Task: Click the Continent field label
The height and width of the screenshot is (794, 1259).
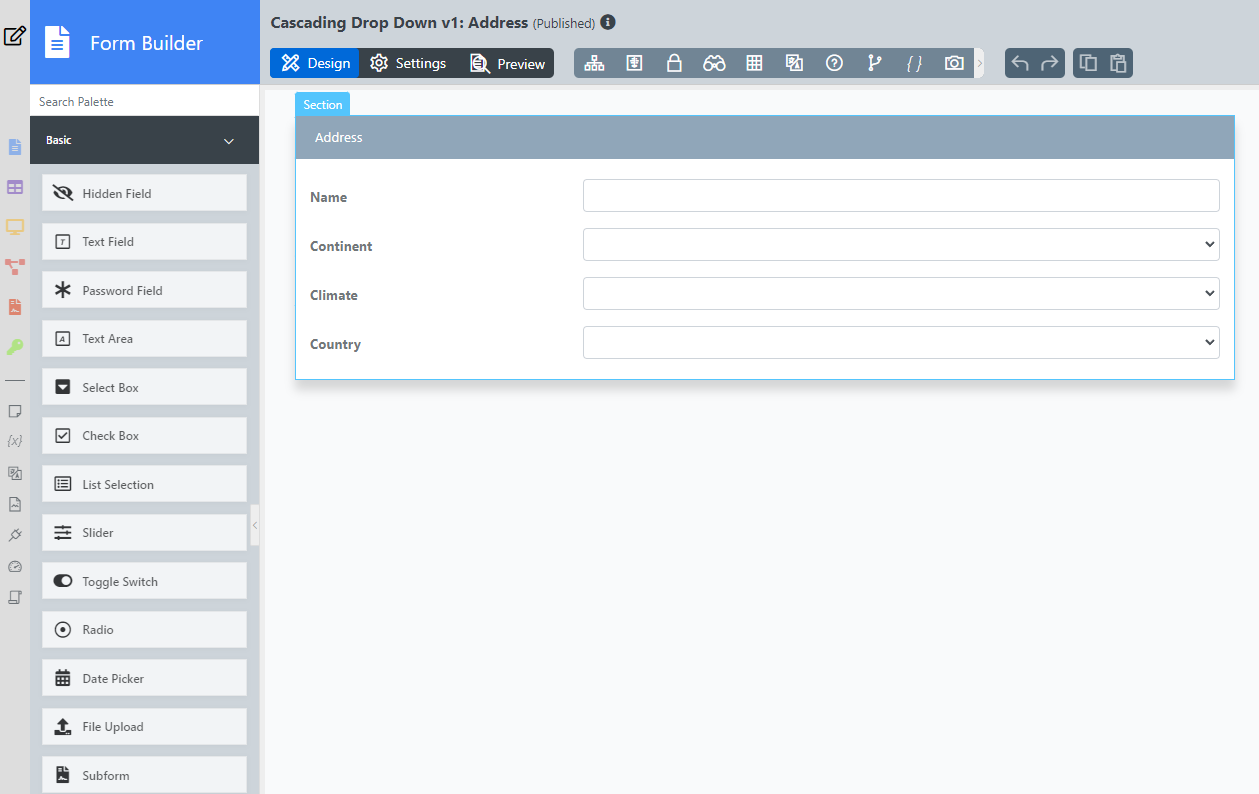Action: 341,246
